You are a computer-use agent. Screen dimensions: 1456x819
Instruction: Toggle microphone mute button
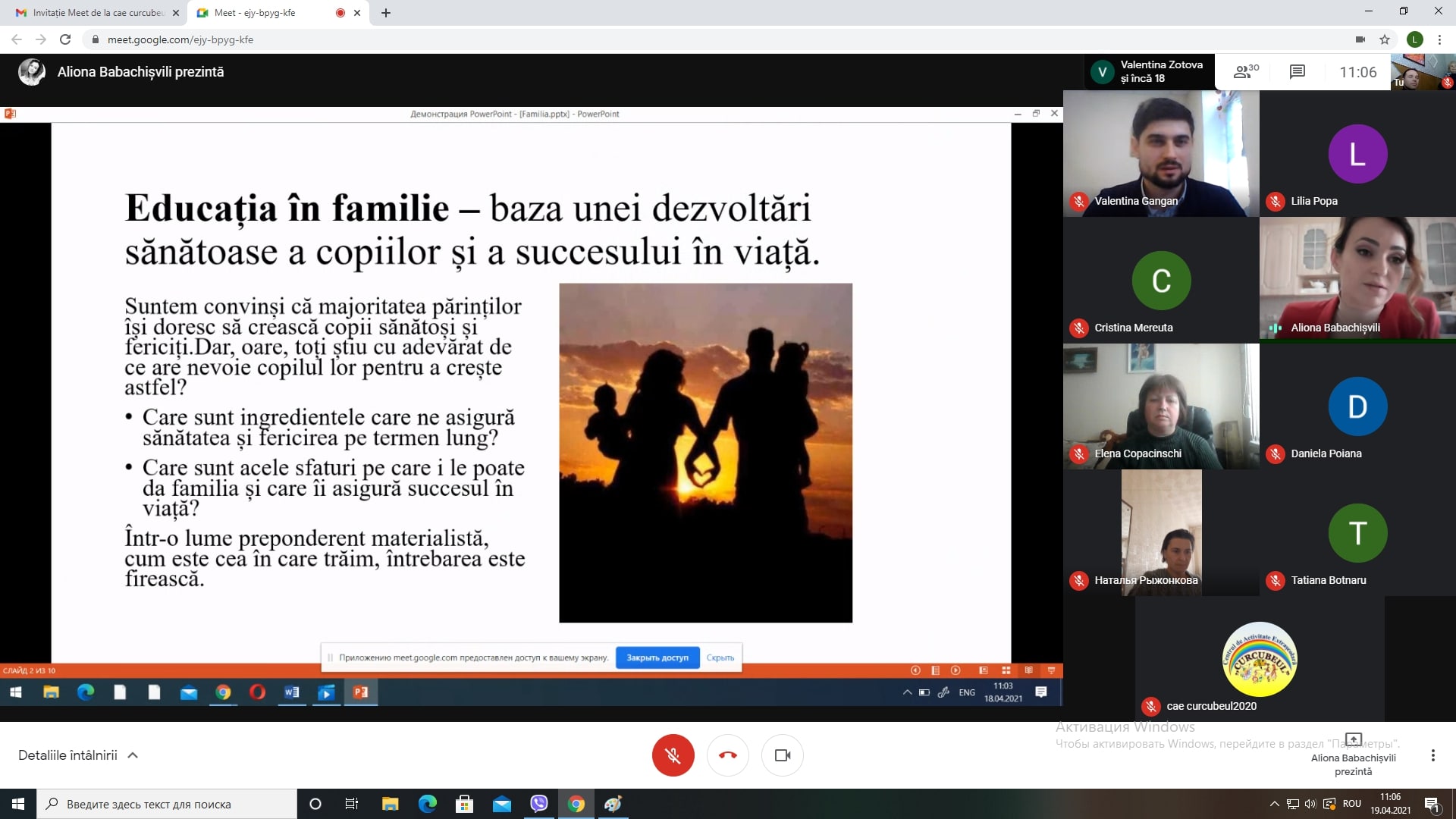click(x=673, y=755)
